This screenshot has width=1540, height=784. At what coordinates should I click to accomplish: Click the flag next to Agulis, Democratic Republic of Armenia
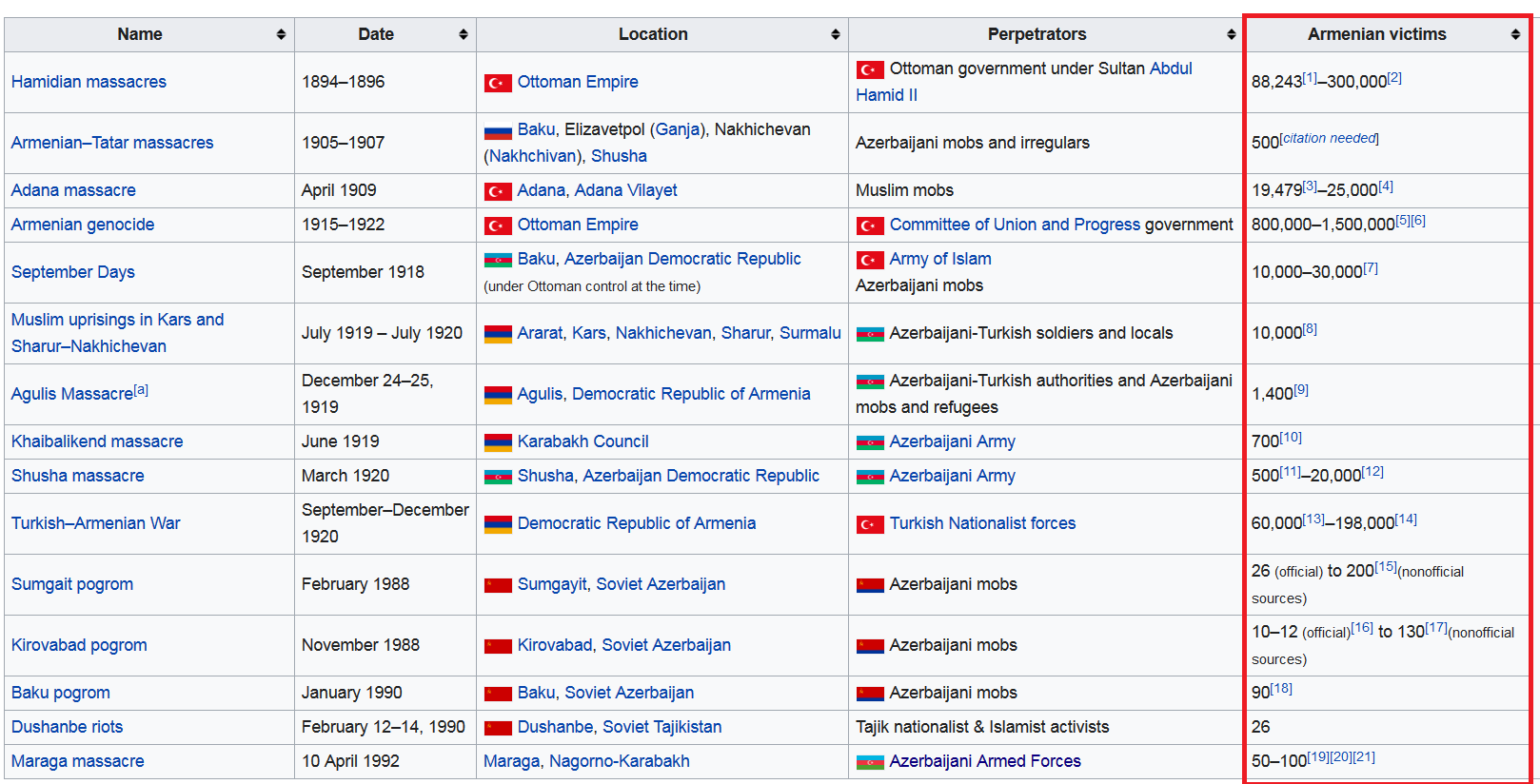(x=498, y=395)
